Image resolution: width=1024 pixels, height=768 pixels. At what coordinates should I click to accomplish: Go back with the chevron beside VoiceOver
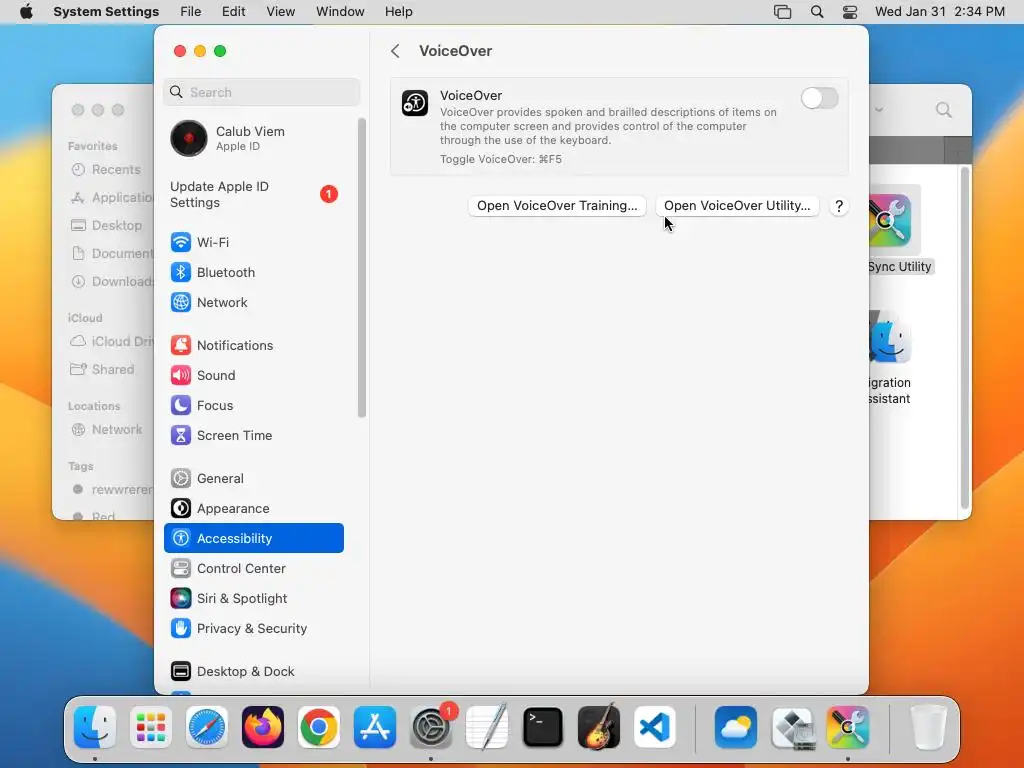[x=395, y=51]
